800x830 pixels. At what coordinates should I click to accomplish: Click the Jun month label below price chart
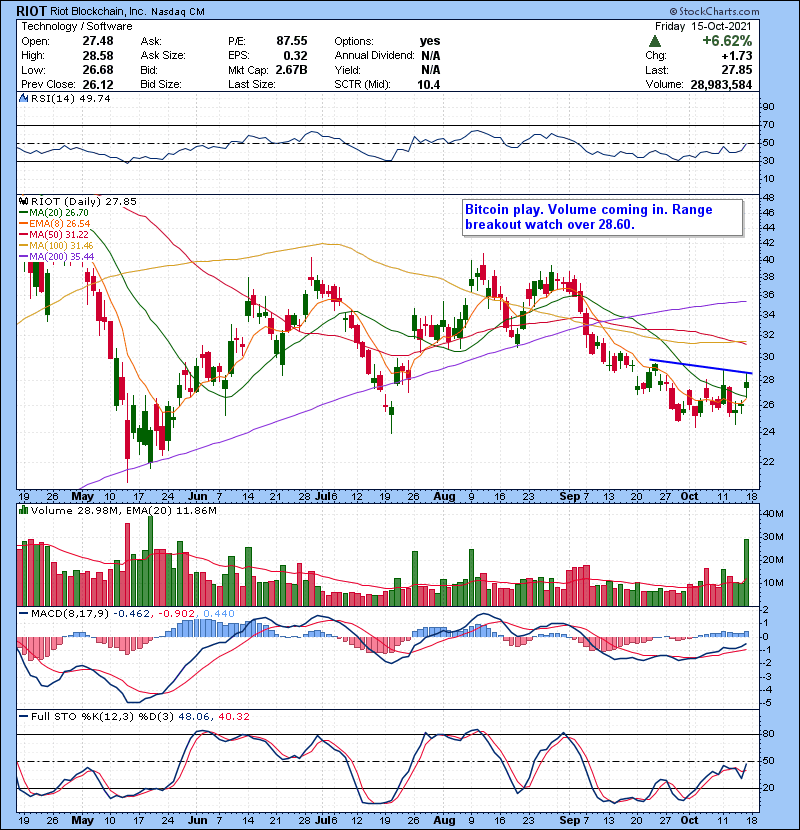(x=197, y=497)
